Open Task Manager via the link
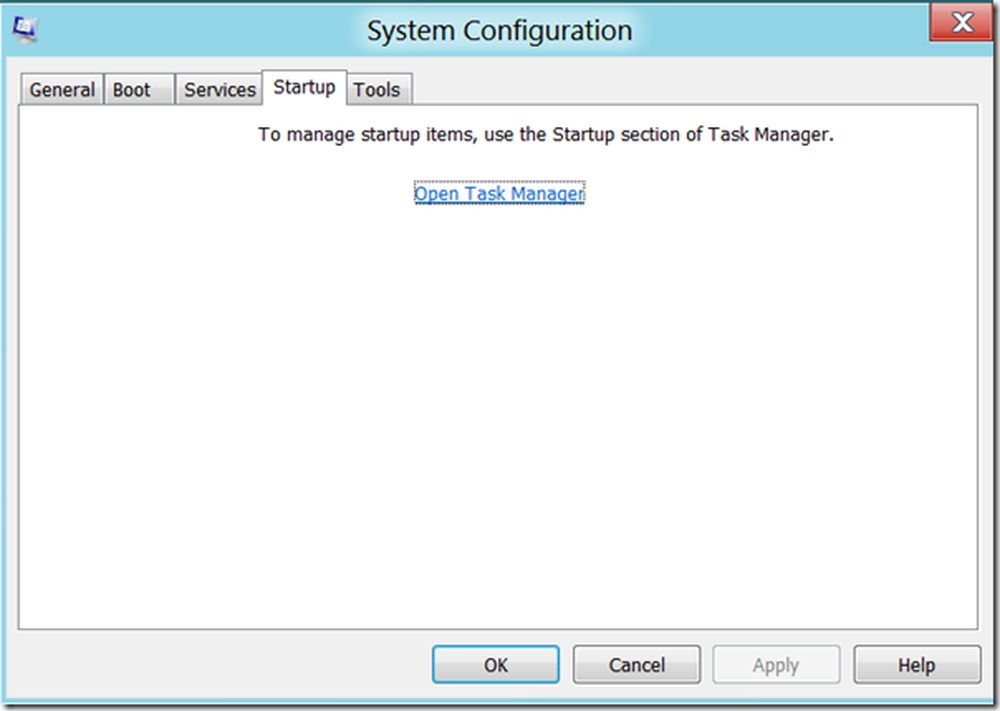This screenshot has height=711, width=1000. tap(499, 194)
